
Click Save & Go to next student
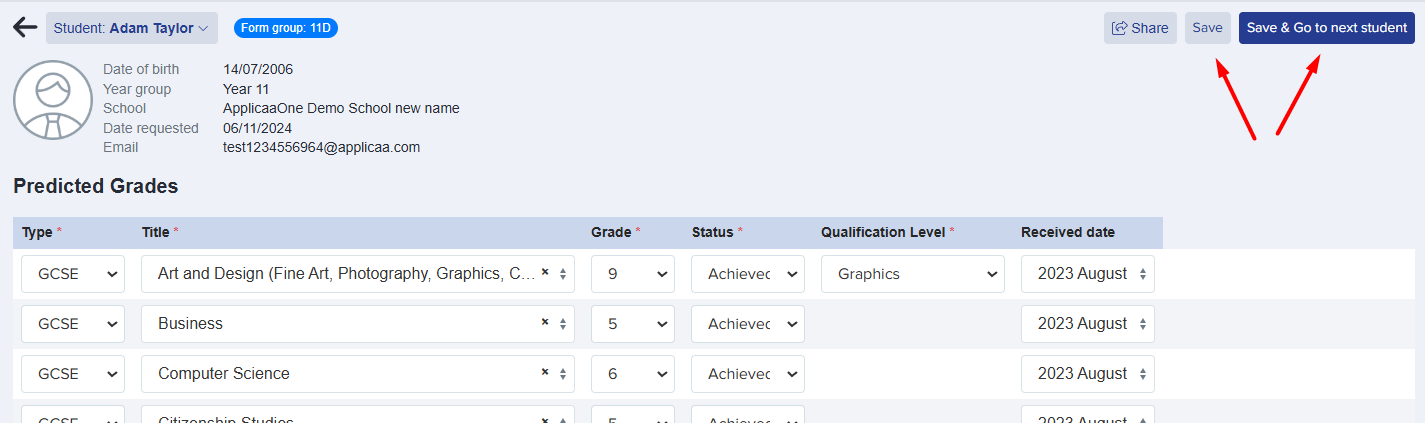pyautogui.click(x=1327, y=28)
